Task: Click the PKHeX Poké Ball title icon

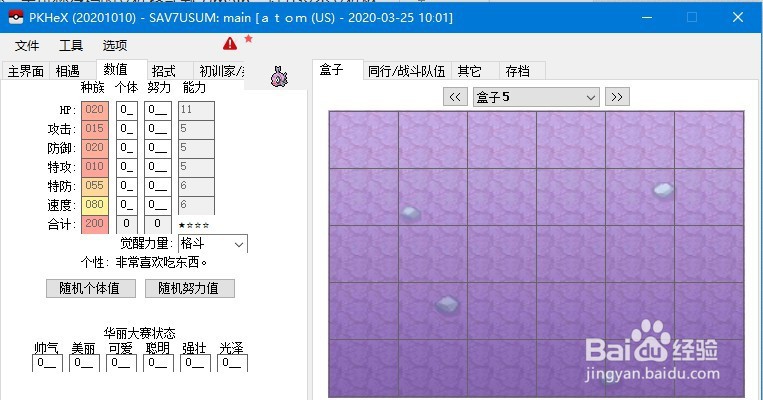Action: (x=16, y=17)
